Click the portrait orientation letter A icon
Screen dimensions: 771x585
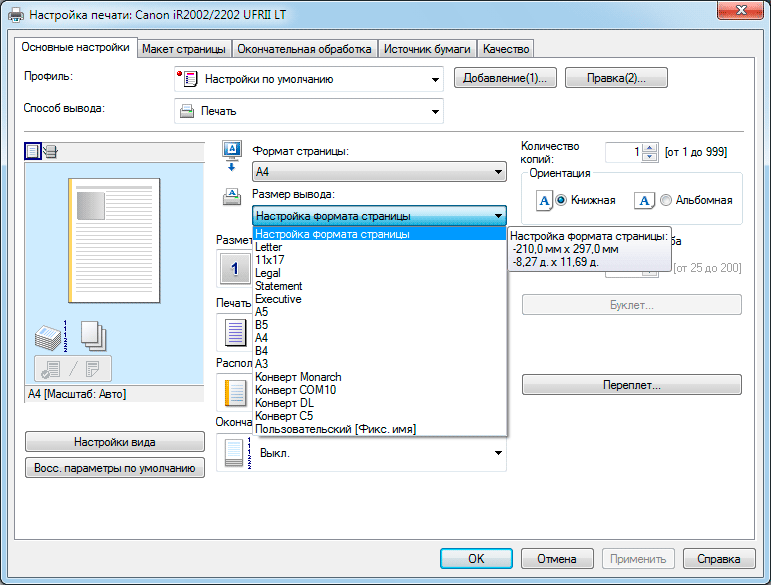544,201
